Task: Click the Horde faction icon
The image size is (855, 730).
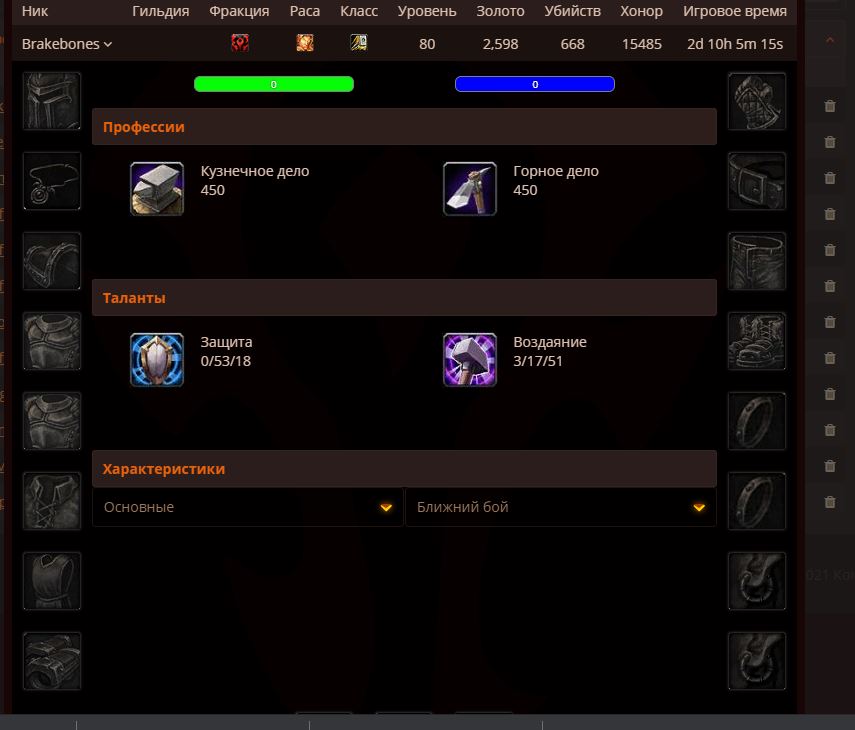Action: [x=239, y=43]
